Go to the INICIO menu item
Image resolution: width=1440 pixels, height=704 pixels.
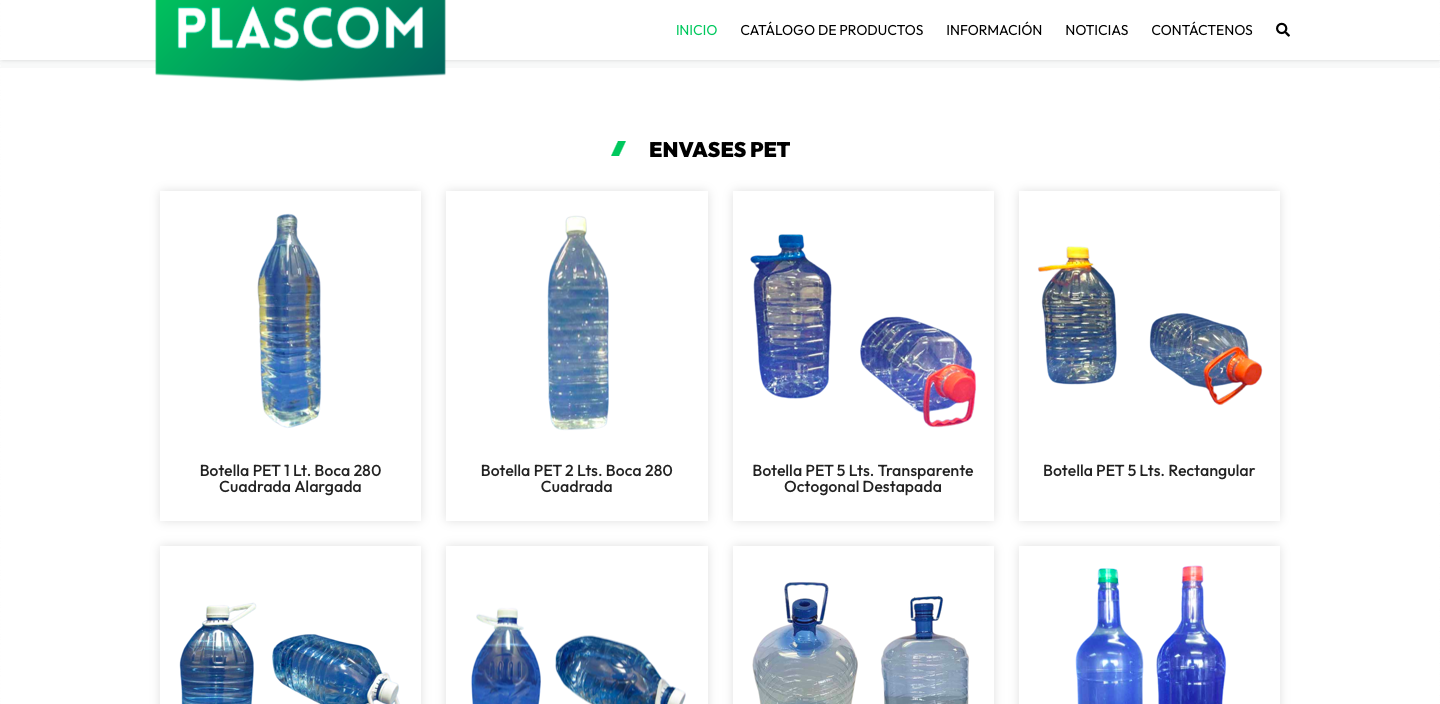pos(696,30)
